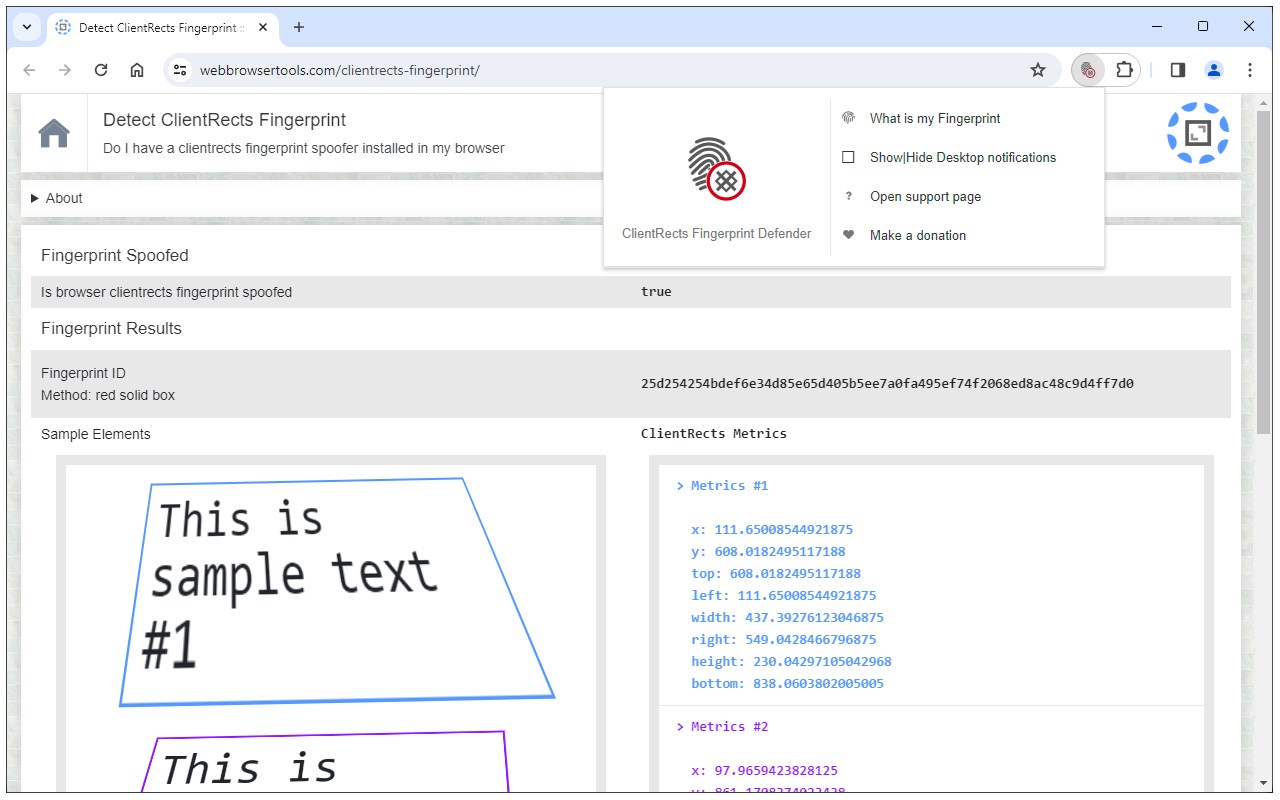This screenshot has width=1280, height=800.
Task: Click the page vertical scrollbar thumb
Action: tap(1263, 270)
